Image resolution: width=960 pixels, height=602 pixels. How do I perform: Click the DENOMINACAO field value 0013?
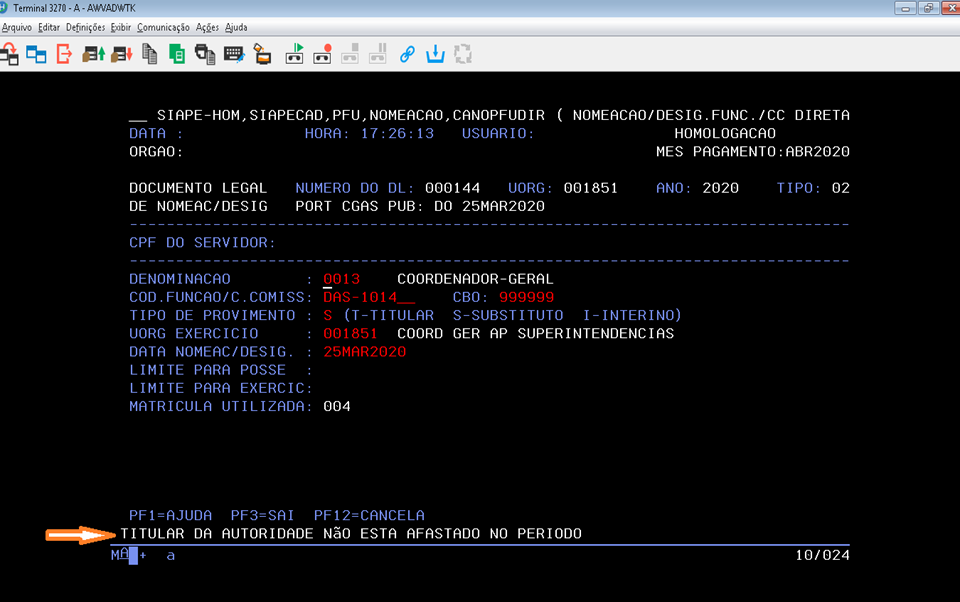click(x=341, y=279)
